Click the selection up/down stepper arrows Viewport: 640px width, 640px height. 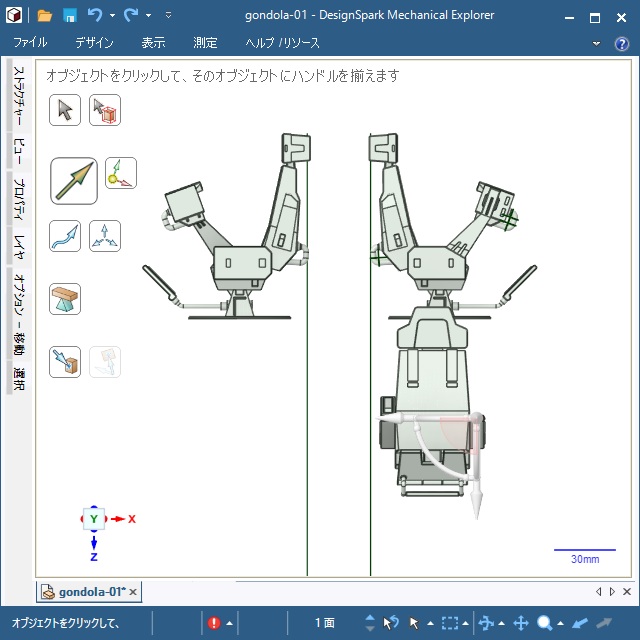(370, 623)
